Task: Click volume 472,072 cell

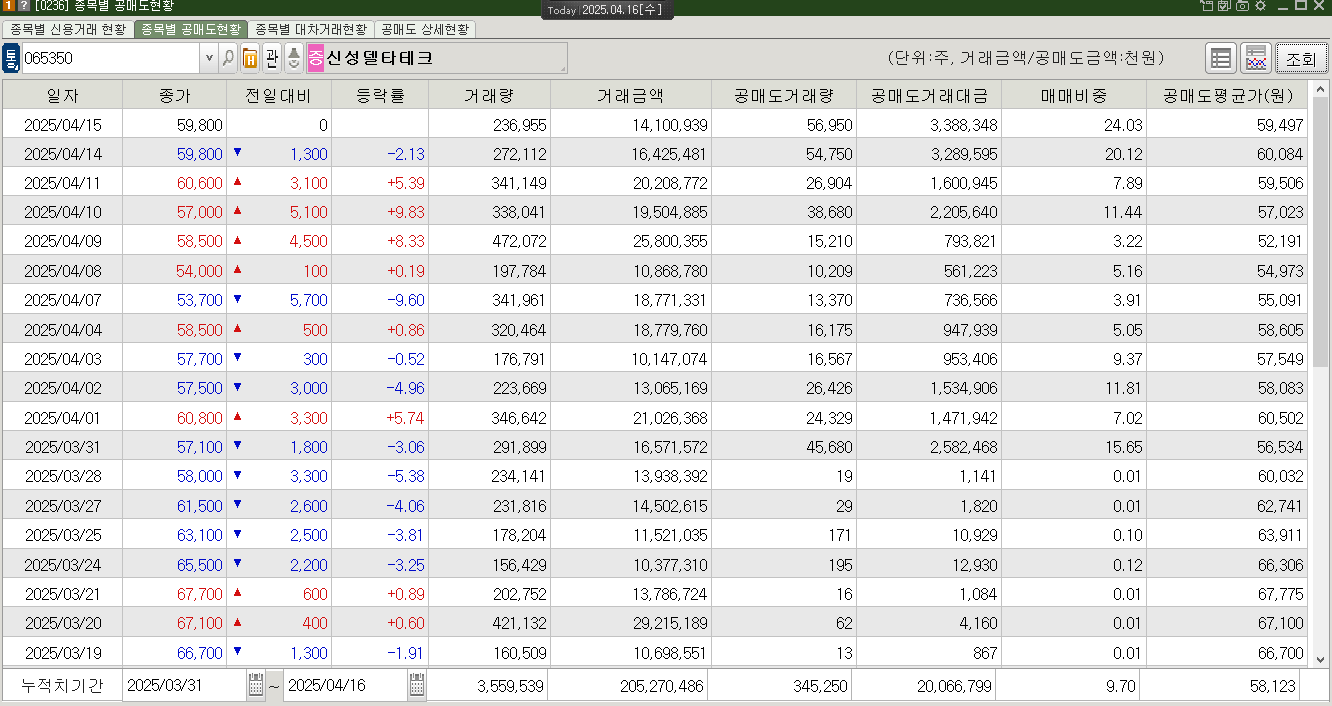Action: point(489,241)
